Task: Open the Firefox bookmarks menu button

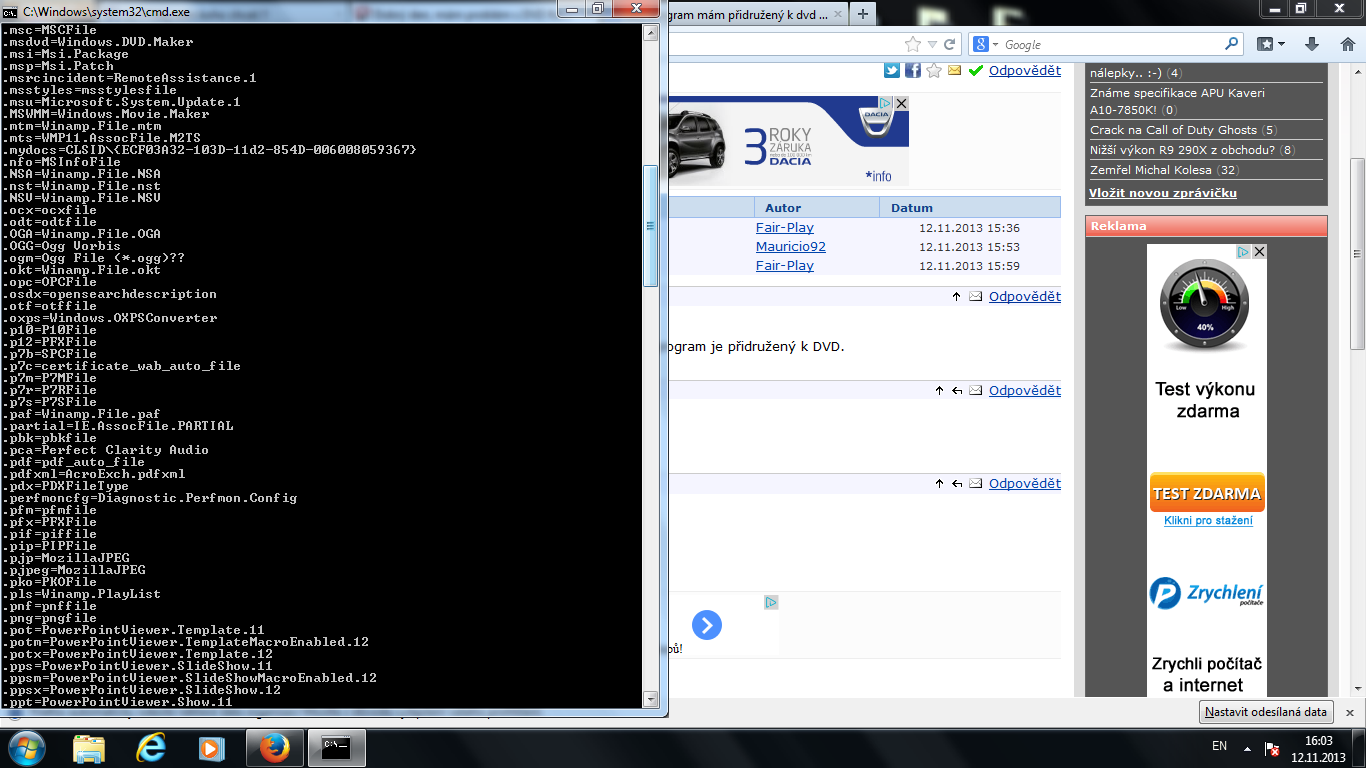Action: click(x=1271, y=44)
